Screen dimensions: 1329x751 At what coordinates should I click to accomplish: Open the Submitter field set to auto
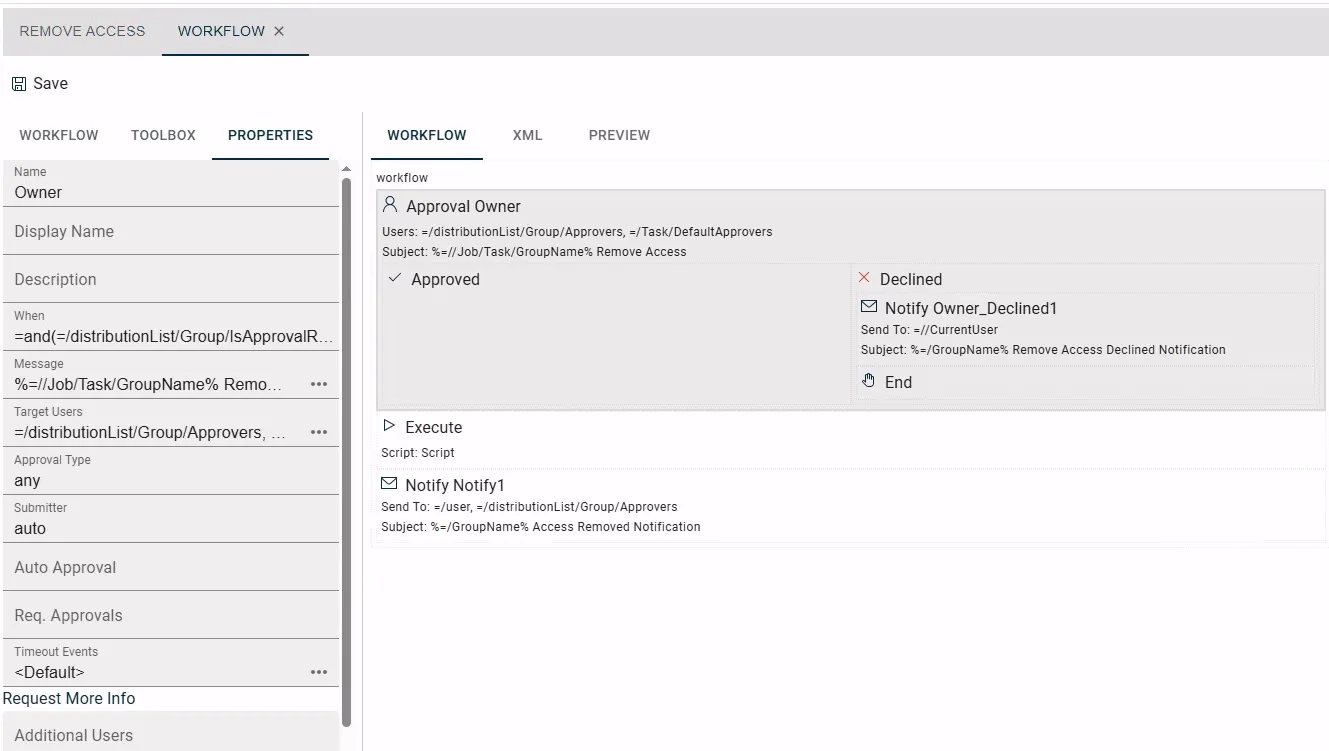pyautogui.click(x=171, y=519)
